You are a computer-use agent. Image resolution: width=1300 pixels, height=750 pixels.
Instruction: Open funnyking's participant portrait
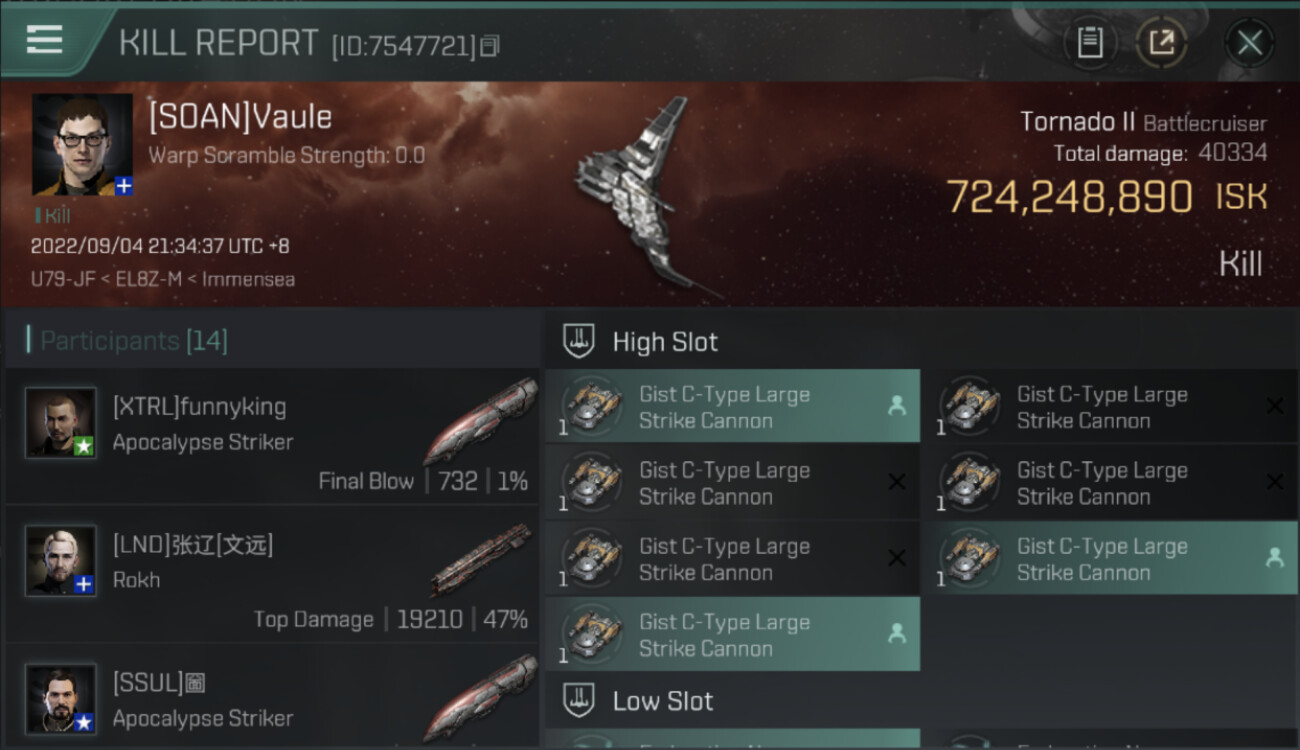61,423
